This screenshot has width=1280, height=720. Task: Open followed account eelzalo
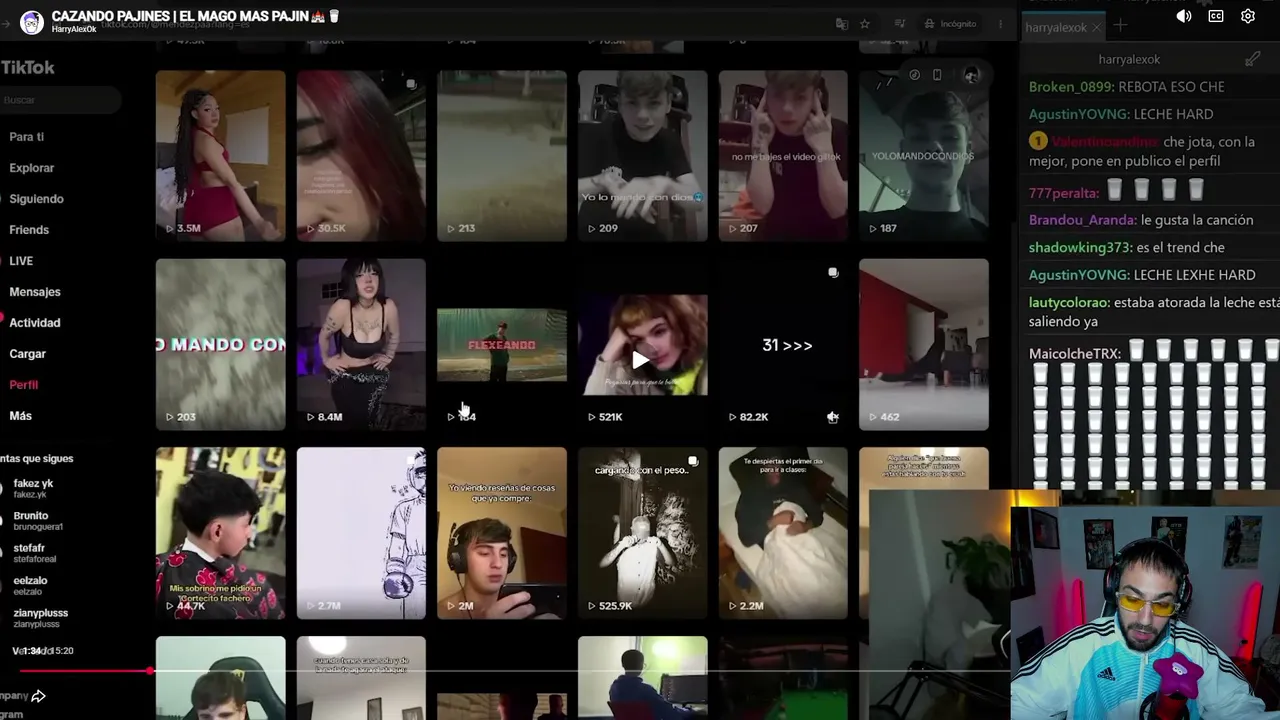30,585
